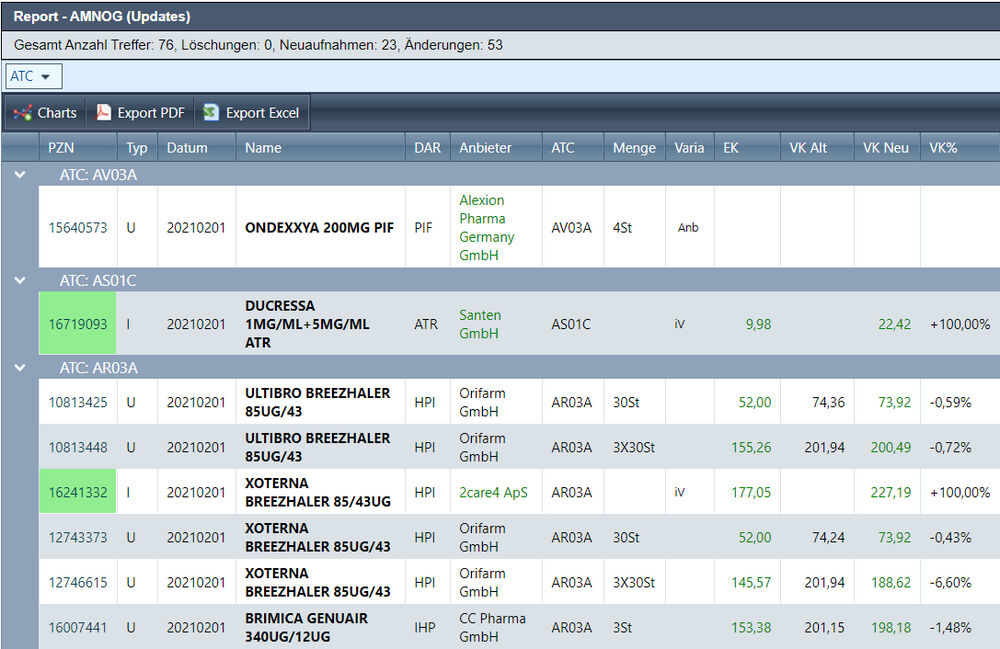Click the EK value 155,26
1000x649 pixels.
tap(751, 448)
